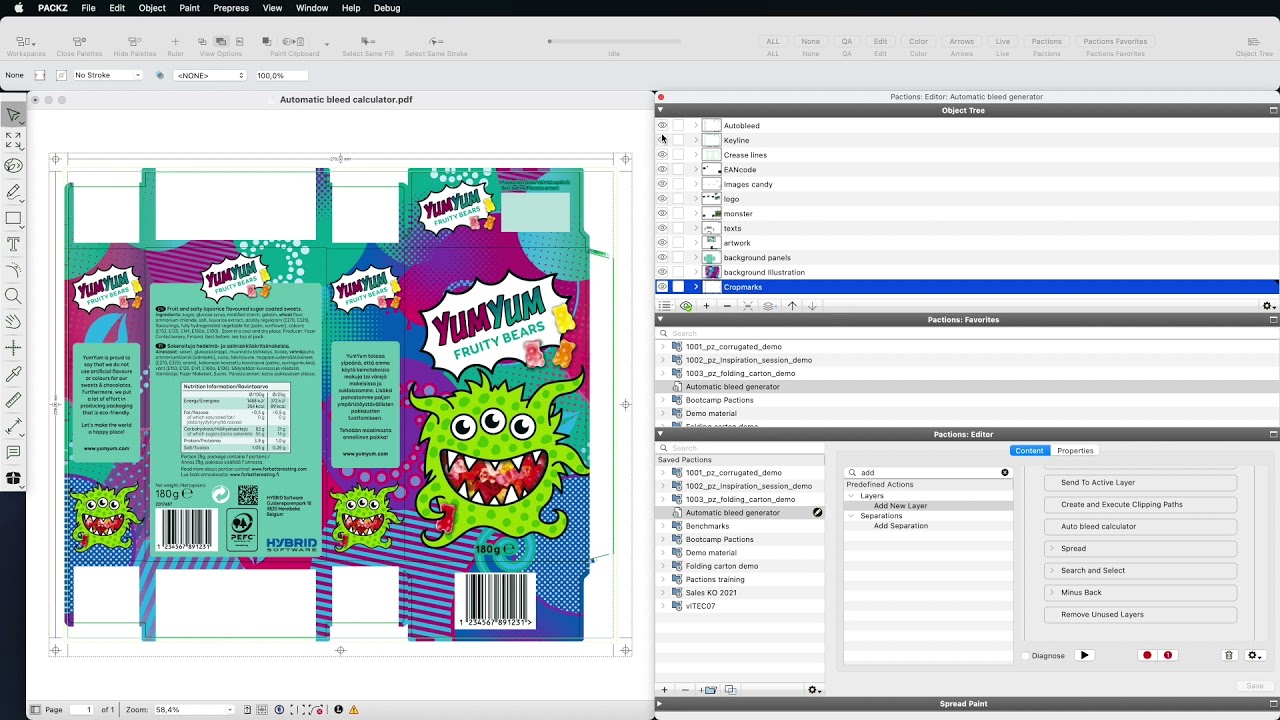Duplicate the selected saved Paction
The image size is (1280, 720).
click(x=730, y=690)
